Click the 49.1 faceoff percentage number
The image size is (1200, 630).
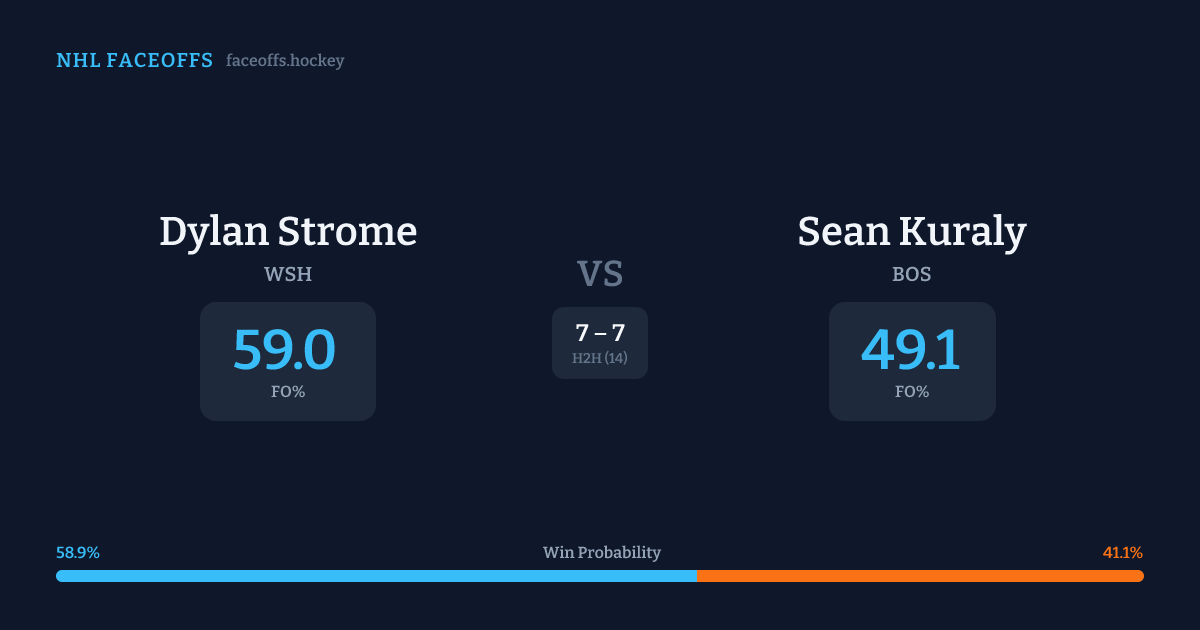(x=911, y=350)
